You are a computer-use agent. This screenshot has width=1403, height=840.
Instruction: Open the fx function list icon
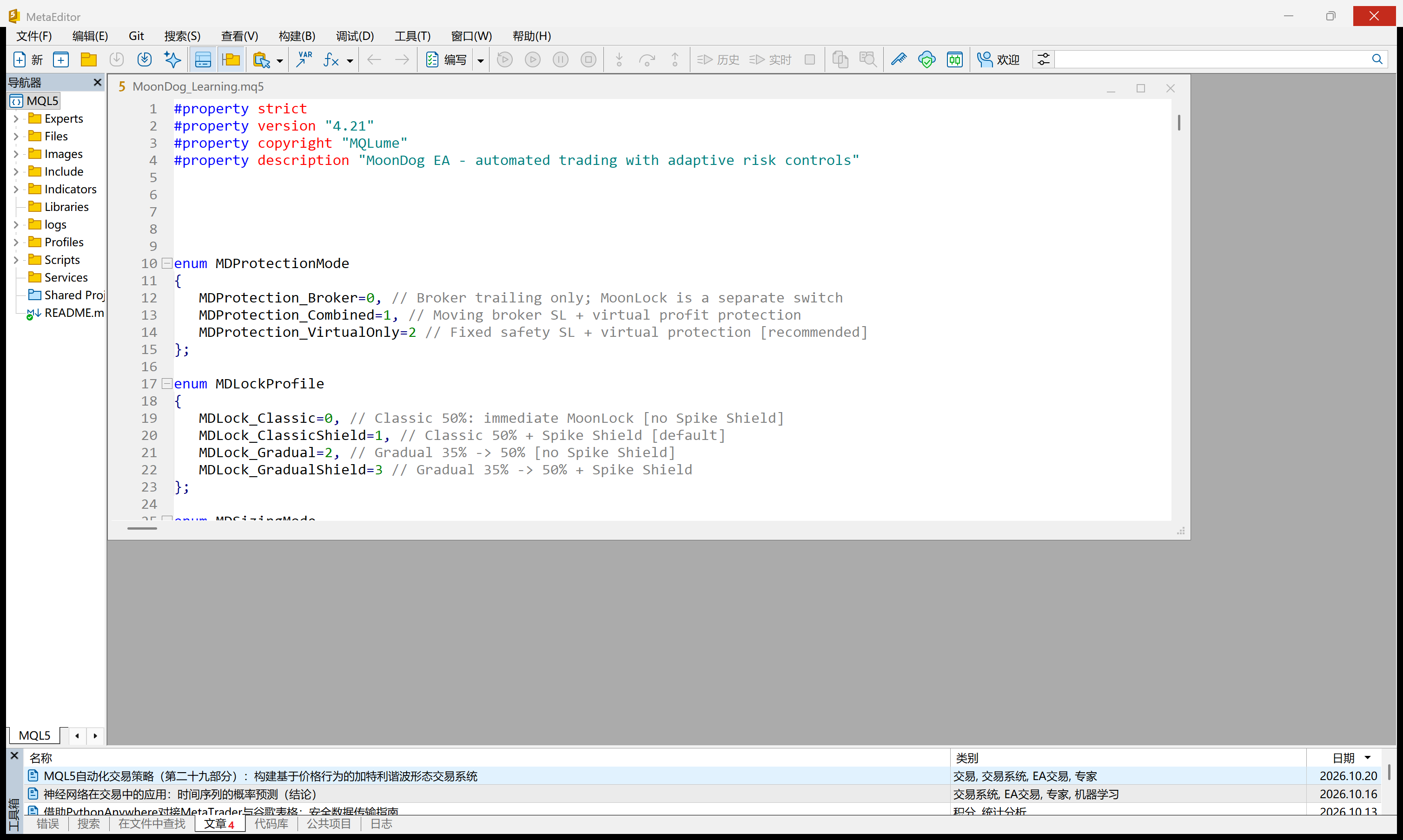coord(331,59)
